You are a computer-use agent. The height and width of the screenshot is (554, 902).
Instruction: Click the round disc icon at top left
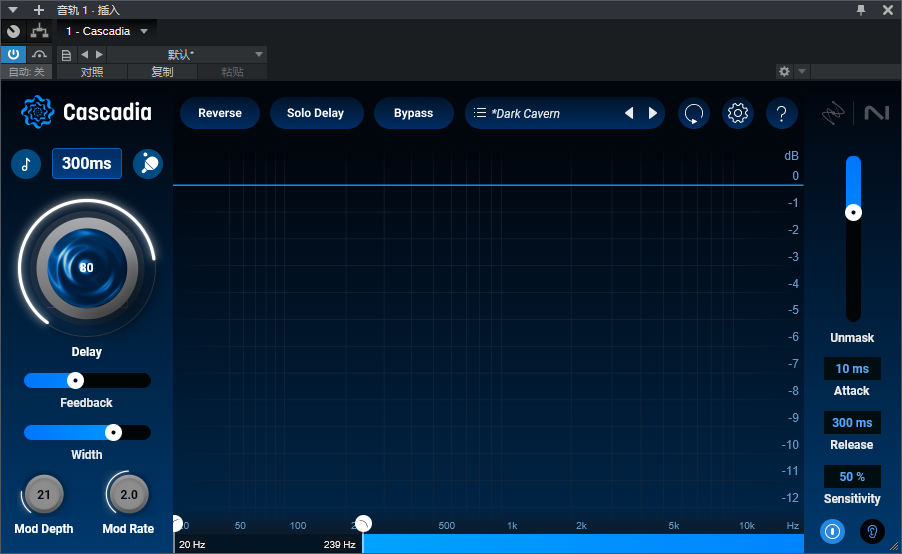(13, 31)
